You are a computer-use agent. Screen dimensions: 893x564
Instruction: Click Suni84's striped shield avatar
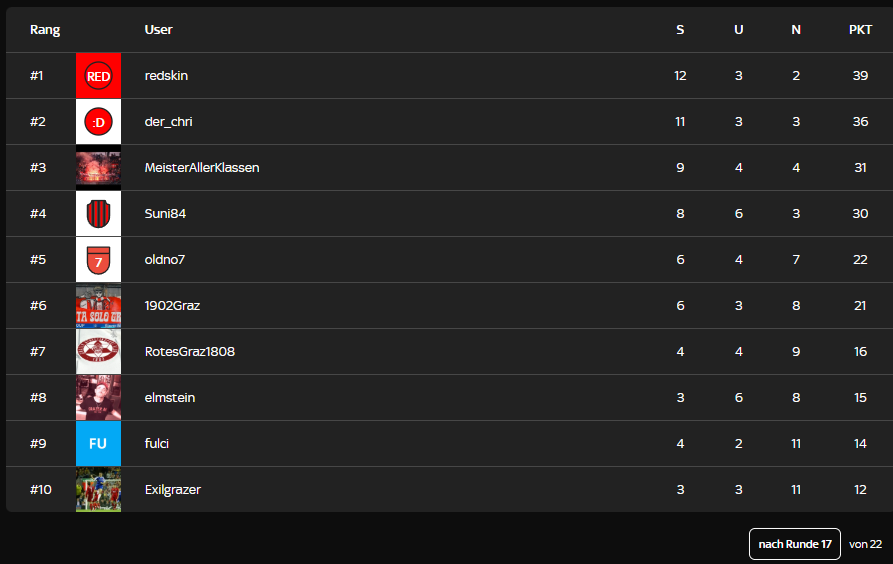coord(98,214)
